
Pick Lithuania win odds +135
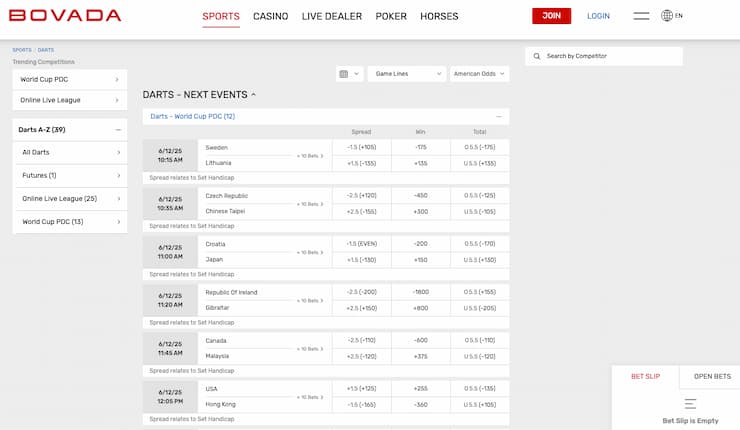[420, 163]
